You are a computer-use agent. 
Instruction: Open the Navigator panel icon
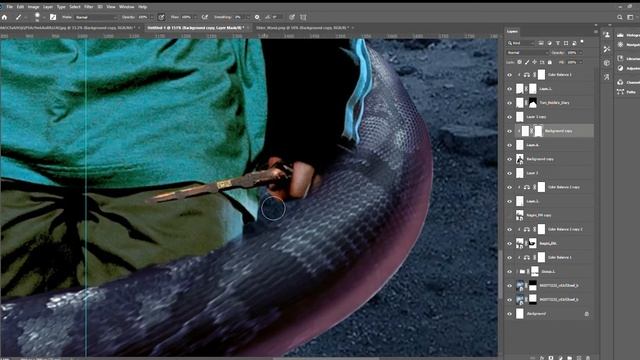click(621, 44)
